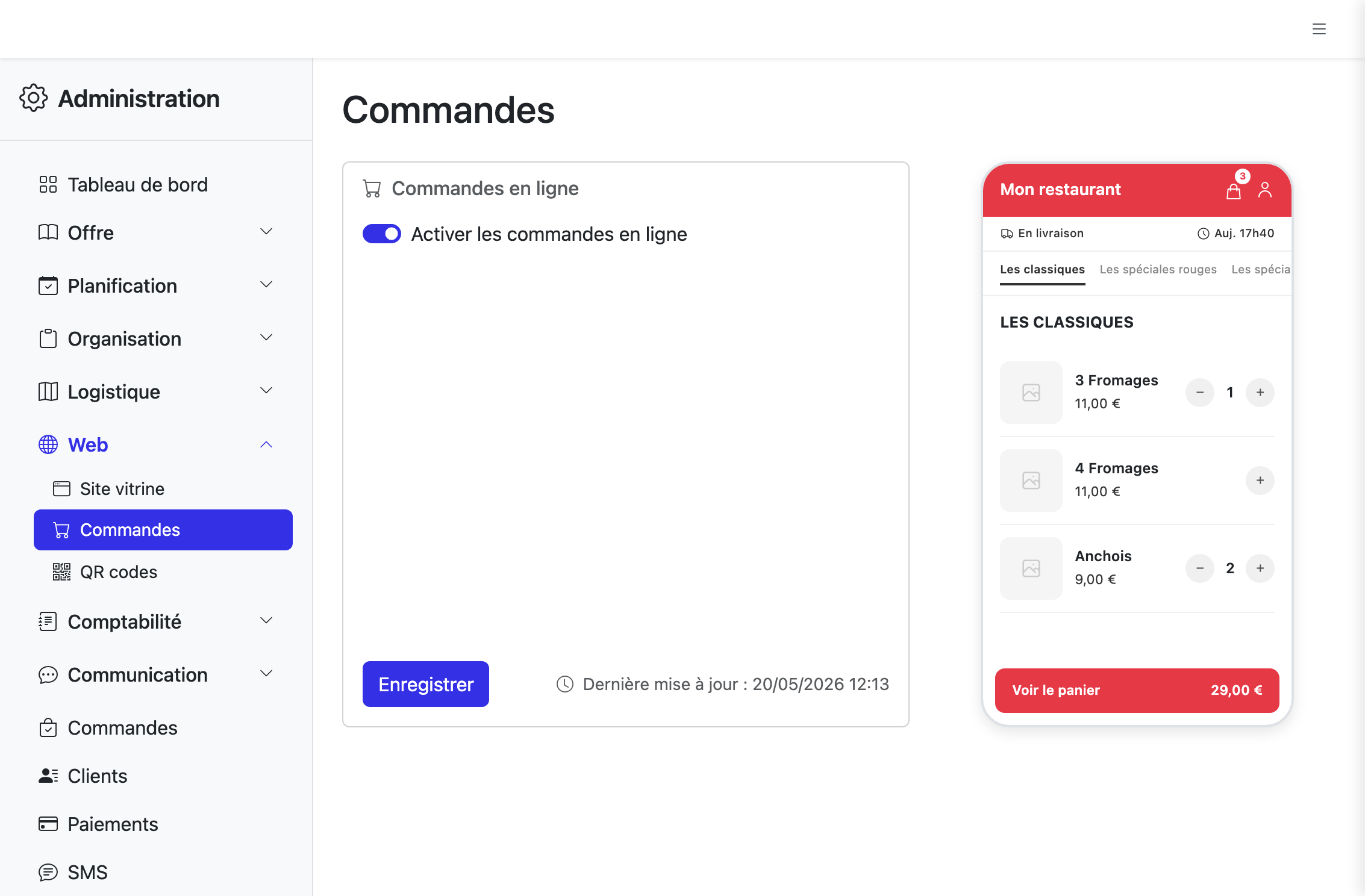1365x896 pixels.
Task: Expand the Offre menu chevron
Action: click(266, 232)
